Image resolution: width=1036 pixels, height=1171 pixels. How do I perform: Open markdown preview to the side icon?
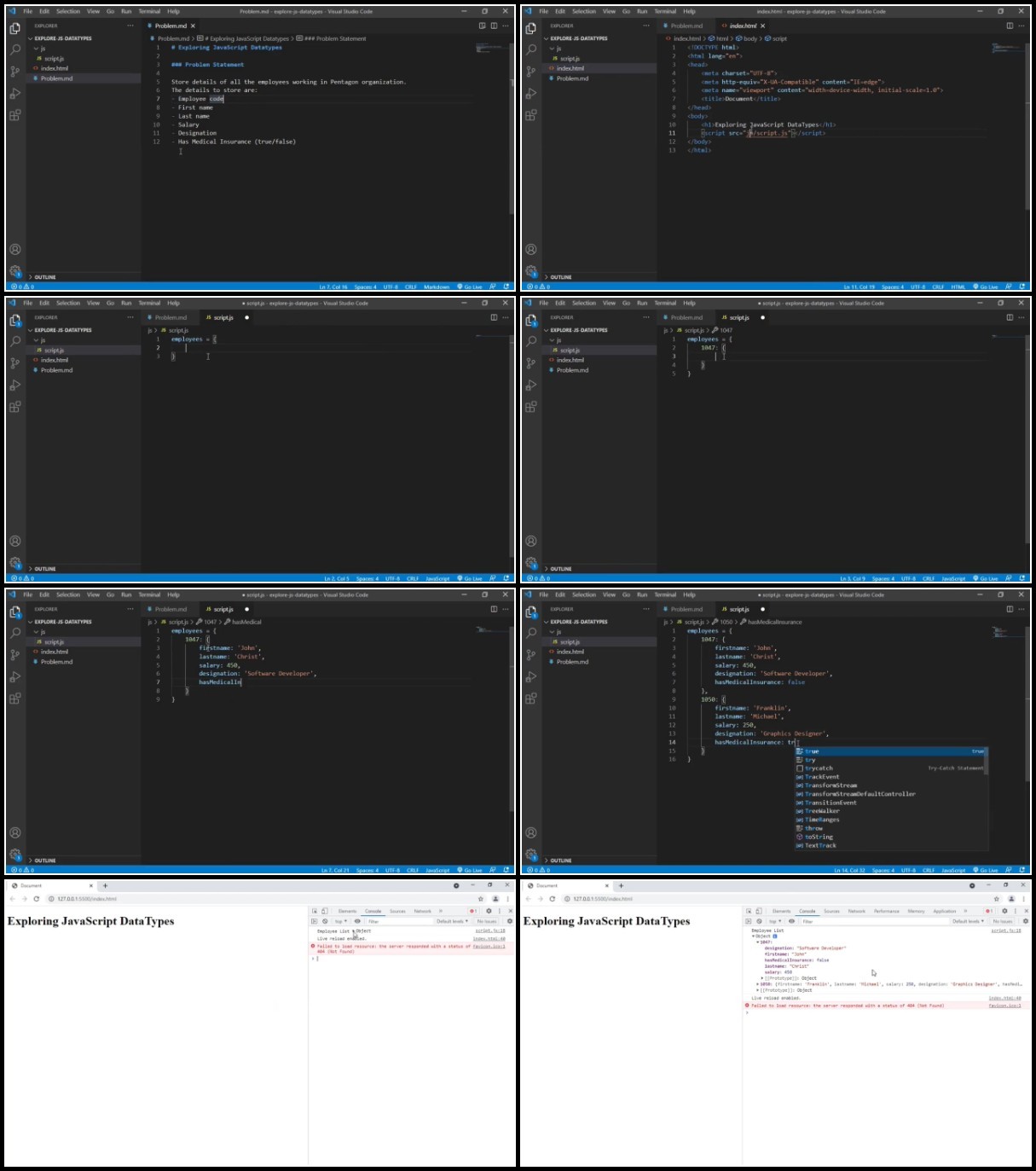coord(482,26)
